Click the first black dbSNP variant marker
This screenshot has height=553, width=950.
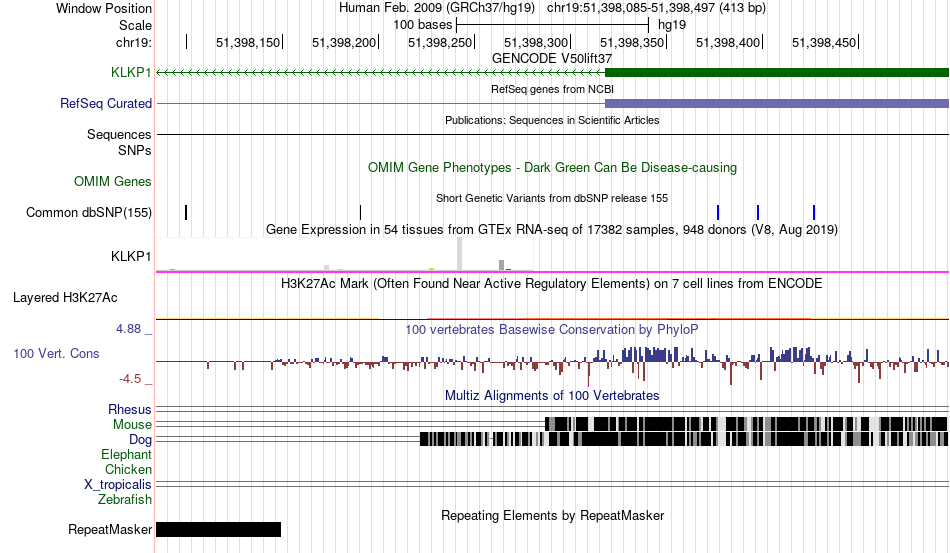pos(186,213)
